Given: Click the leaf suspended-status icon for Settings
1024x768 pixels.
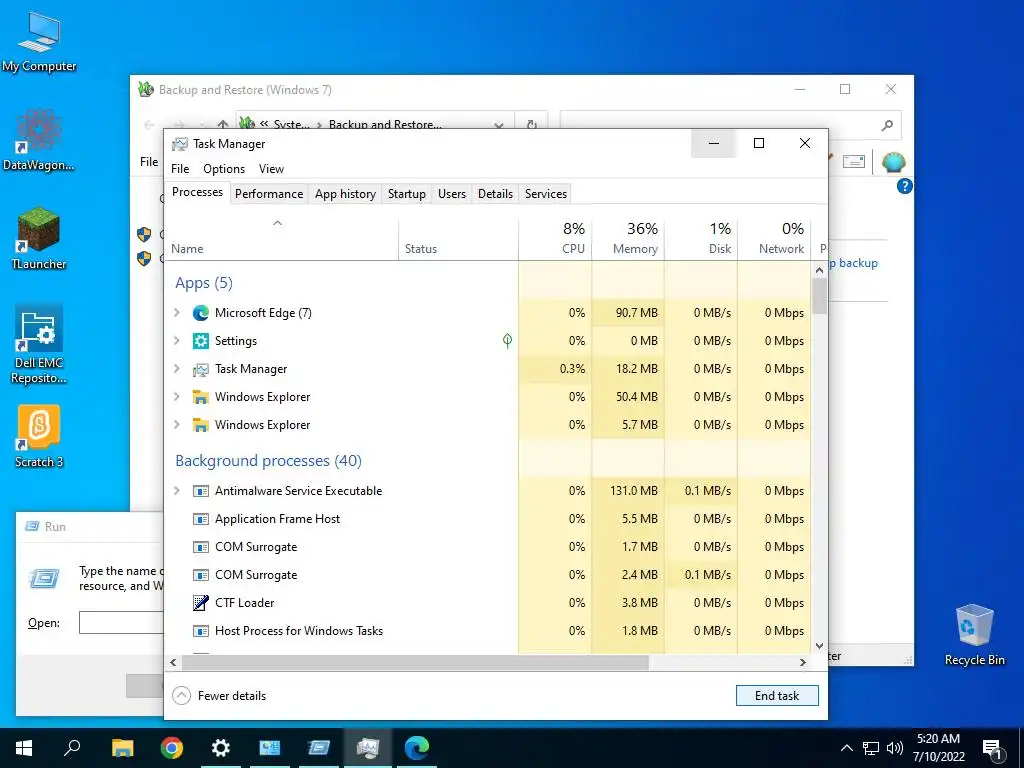Looking at the screenshot, I should 507,340.
